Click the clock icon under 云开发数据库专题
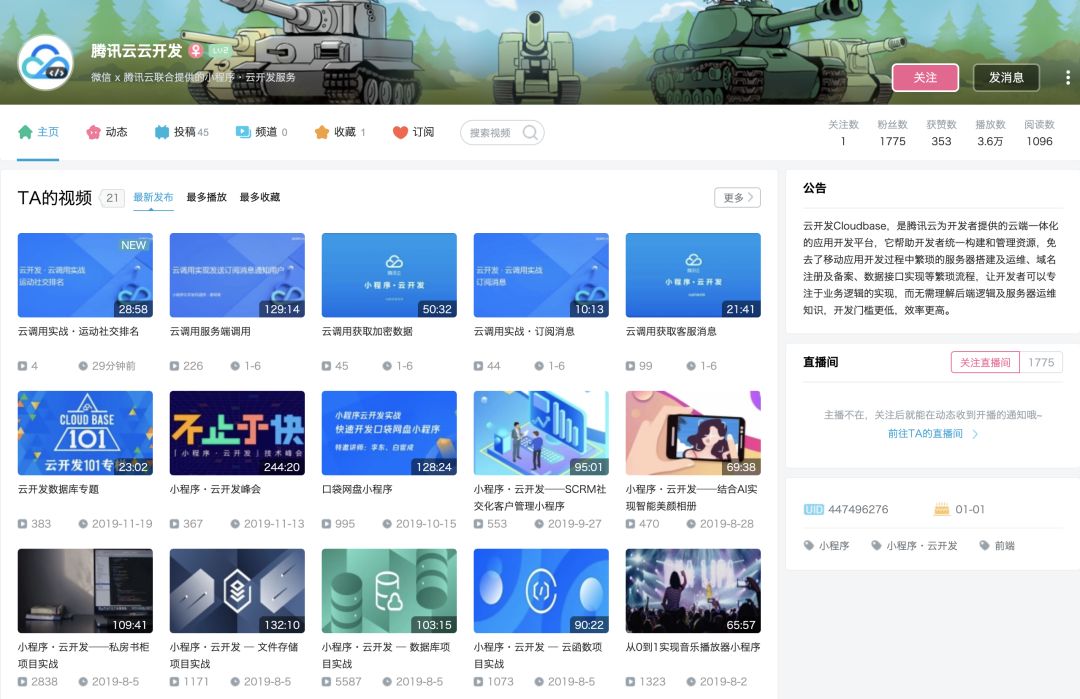The width and height of the screenshot is (1080, 699). 83,524
